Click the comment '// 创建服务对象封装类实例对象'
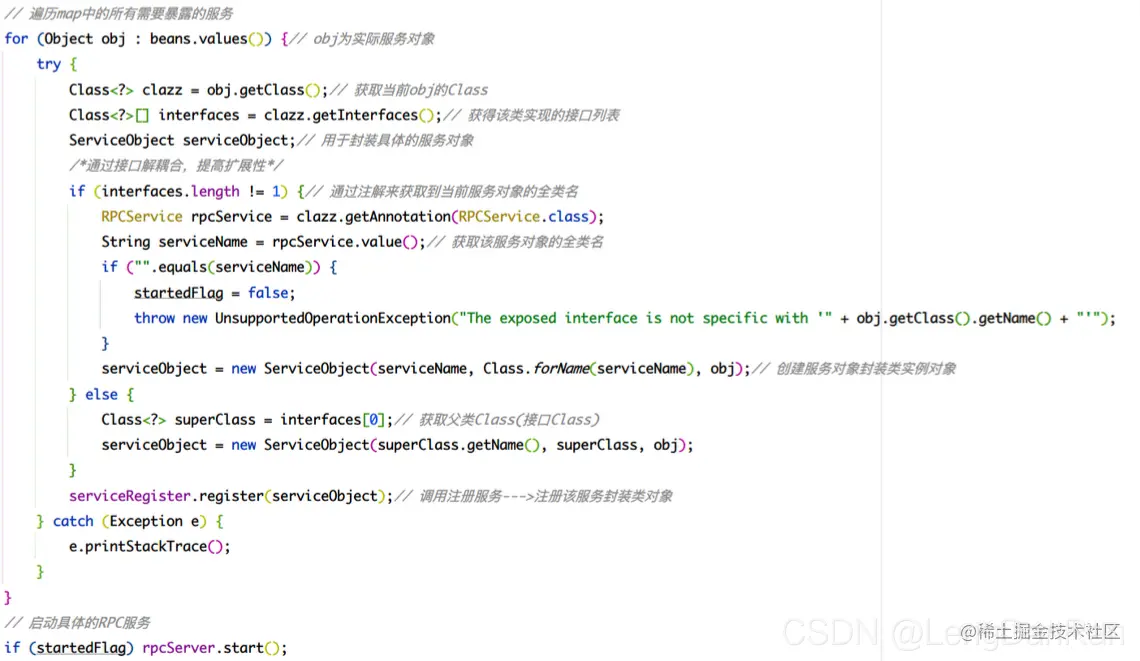This screenshot has height=661, width=1140. tap(854, 369)
